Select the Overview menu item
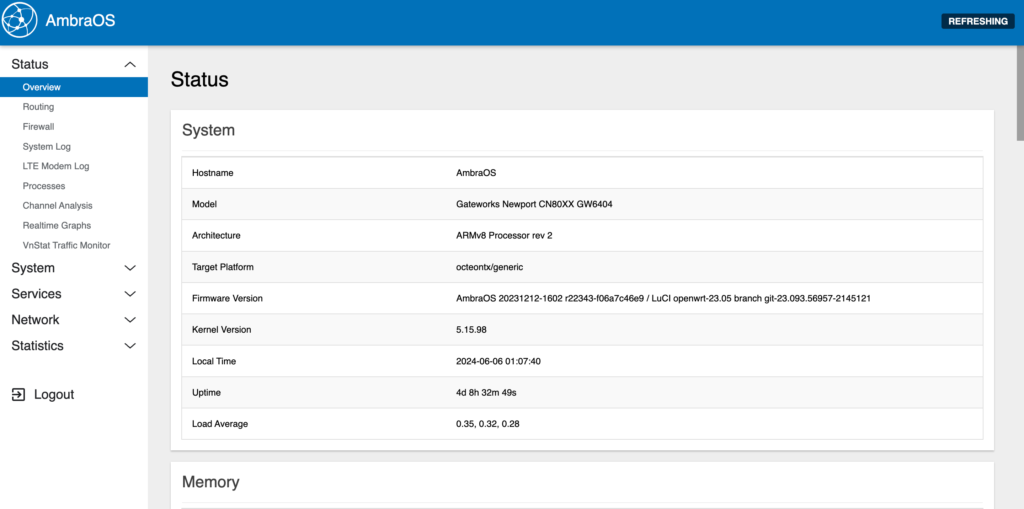This screenshot has width=1024, height=509. pos(74,87)
